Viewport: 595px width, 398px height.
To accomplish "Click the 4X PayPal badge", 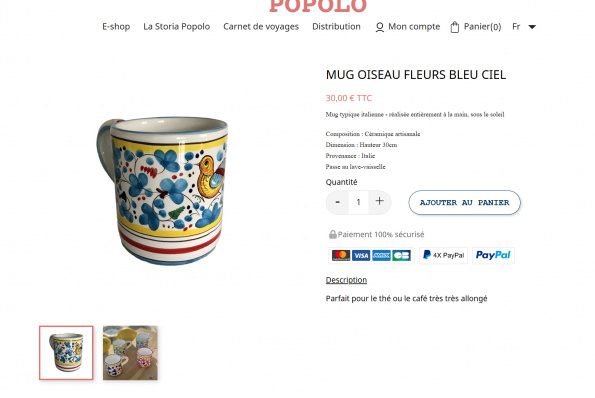I will click(x=443, y=255).
